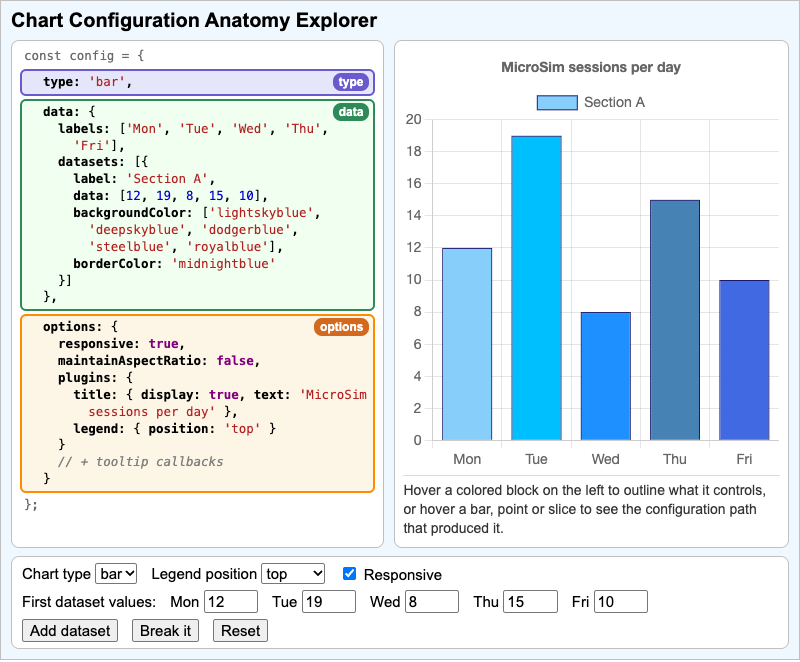The image size is (800, 662).
Task: Click the Tue value input field
Action: (329, 602)
